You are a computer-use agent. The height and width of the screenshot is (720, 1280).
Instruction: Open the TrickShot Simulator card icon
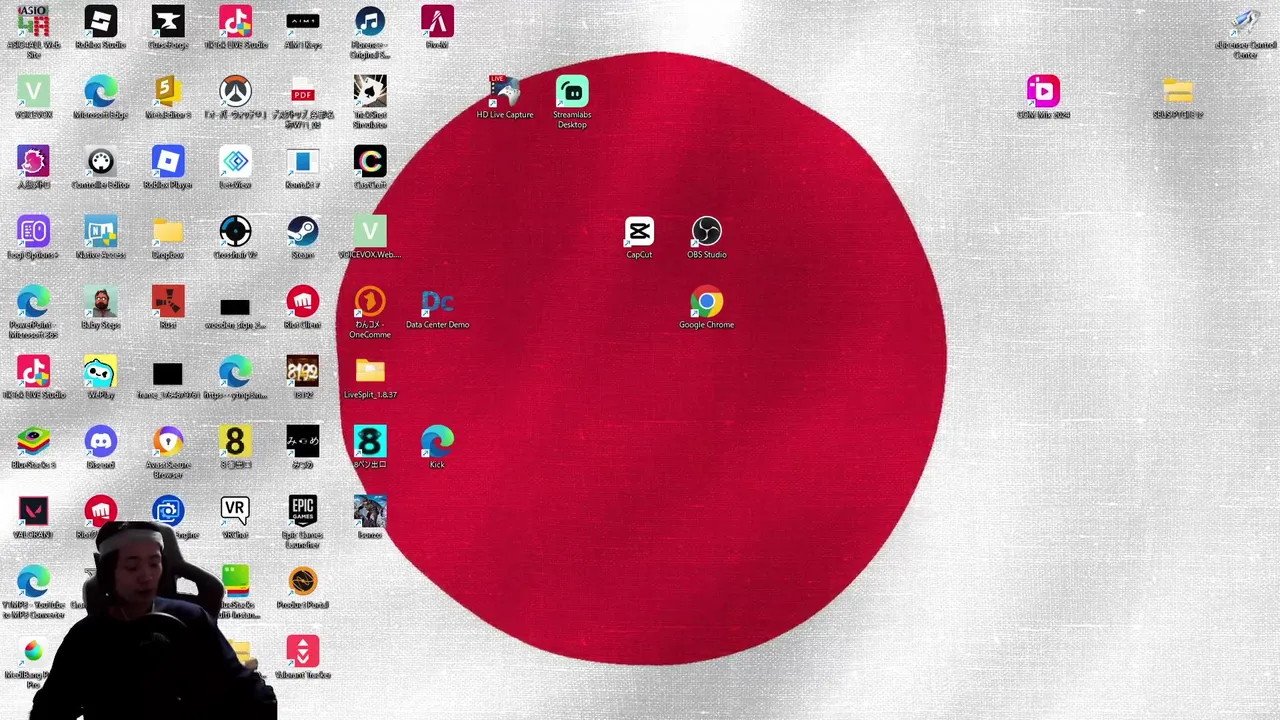pyautogui.click(x=370, y=92)
